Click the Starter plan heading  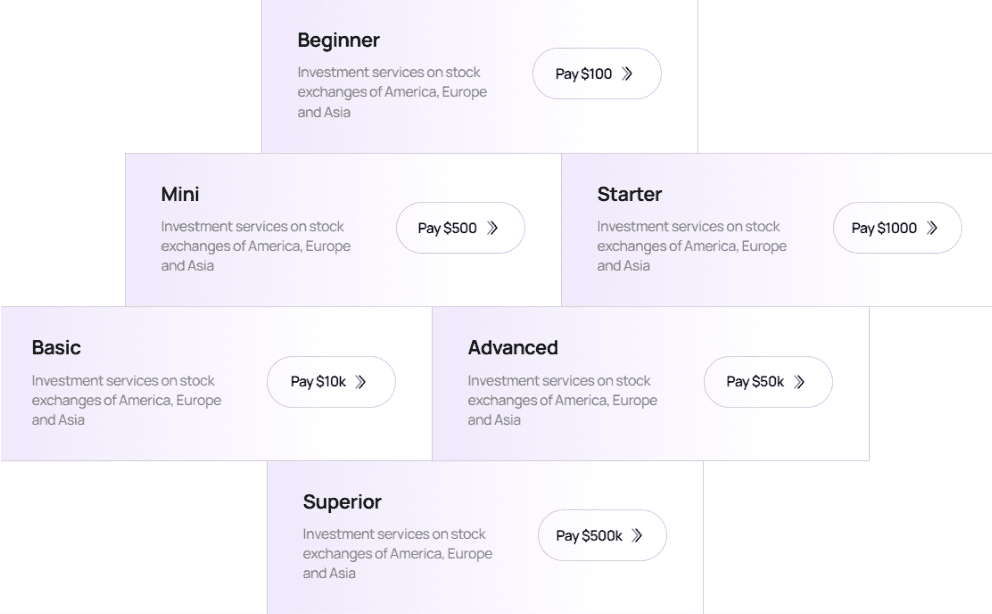(x=629, y=194)
